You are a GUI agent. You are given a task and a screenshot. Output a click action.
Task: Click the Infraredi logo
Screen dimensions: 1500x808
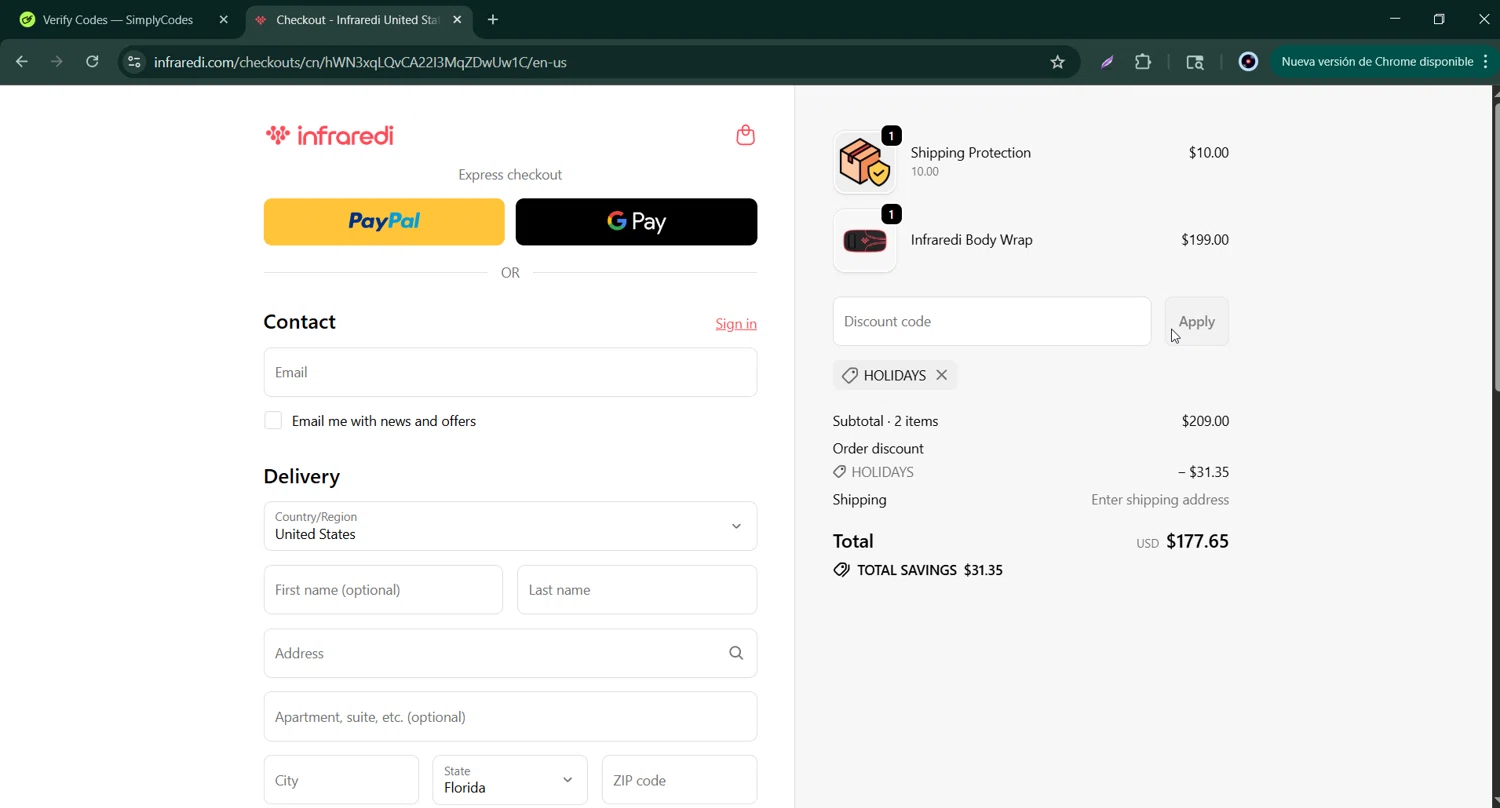(329, 135)
